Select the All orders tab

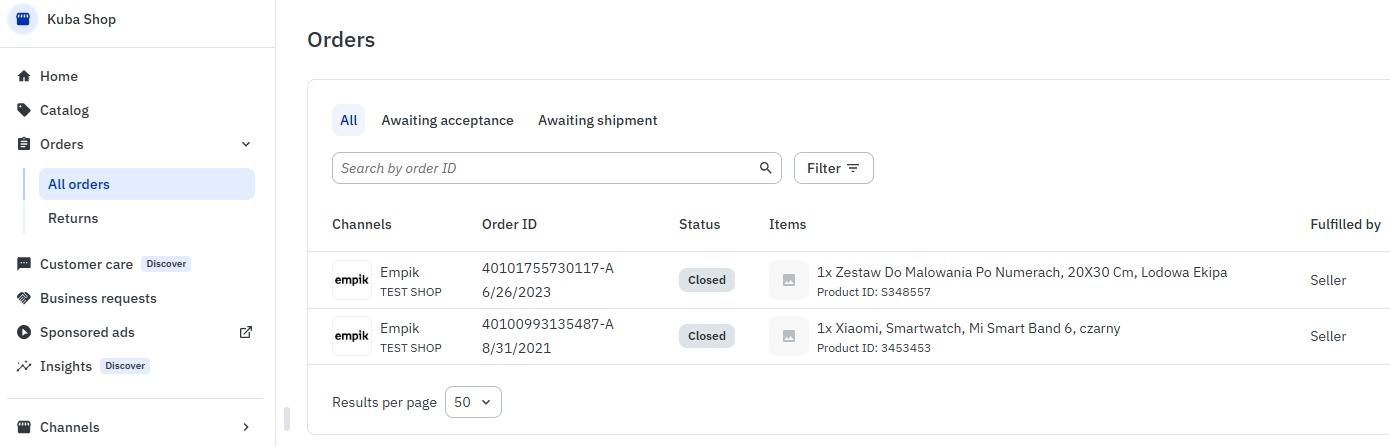click(x=348, y=120)
